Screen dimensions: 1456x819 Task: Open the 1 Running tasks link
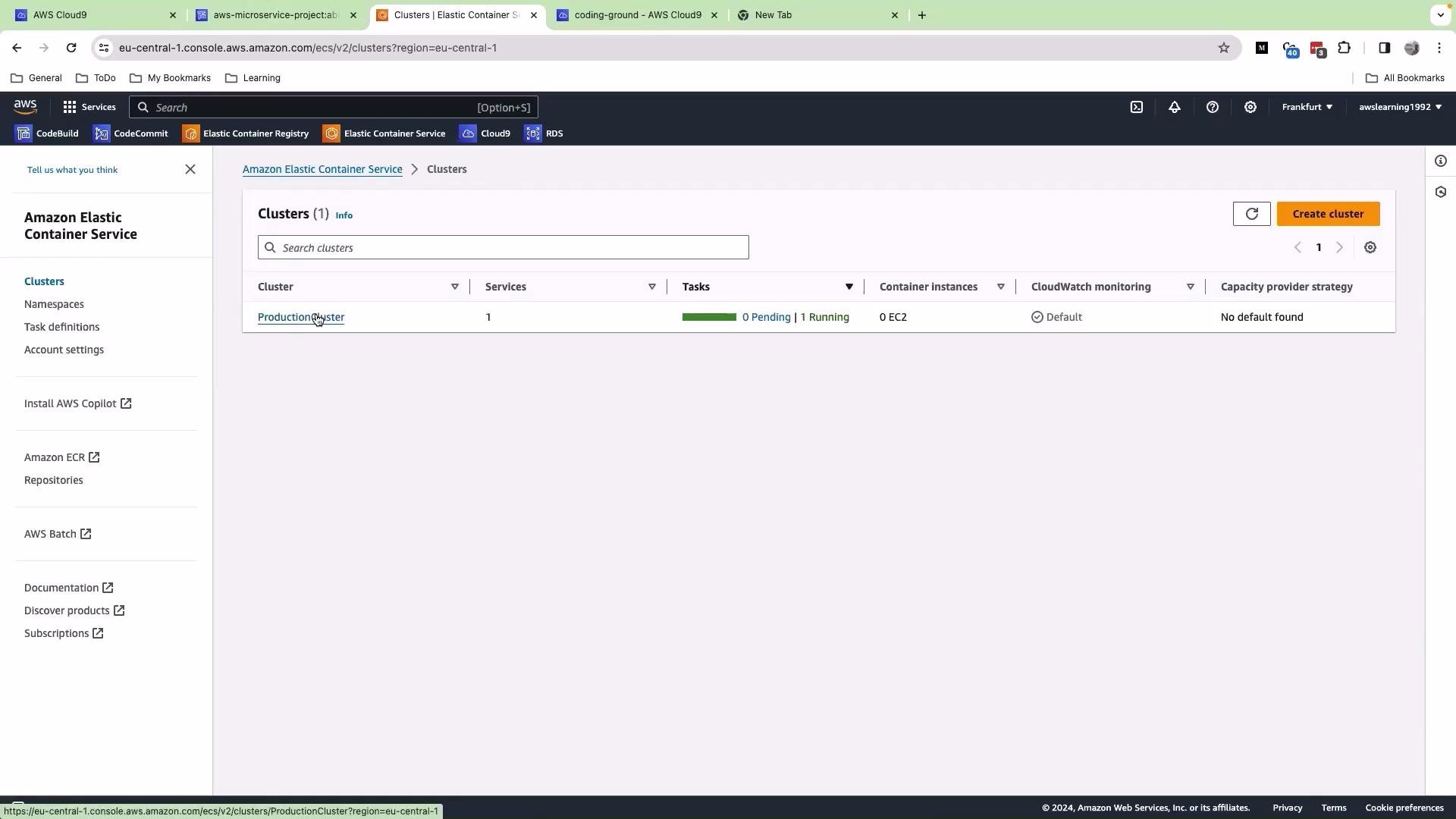[825, 317]
